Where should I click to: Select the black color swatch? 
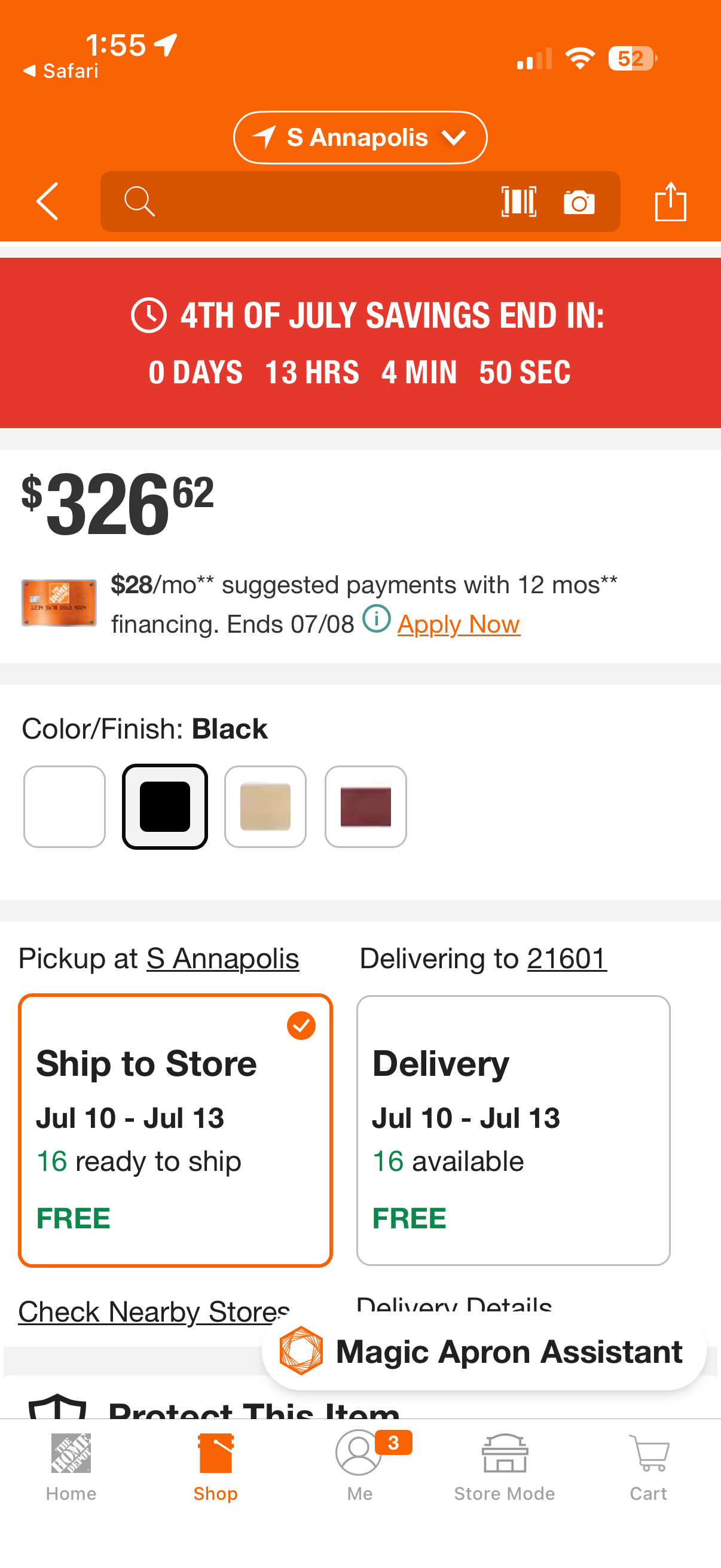coord(165,807)
